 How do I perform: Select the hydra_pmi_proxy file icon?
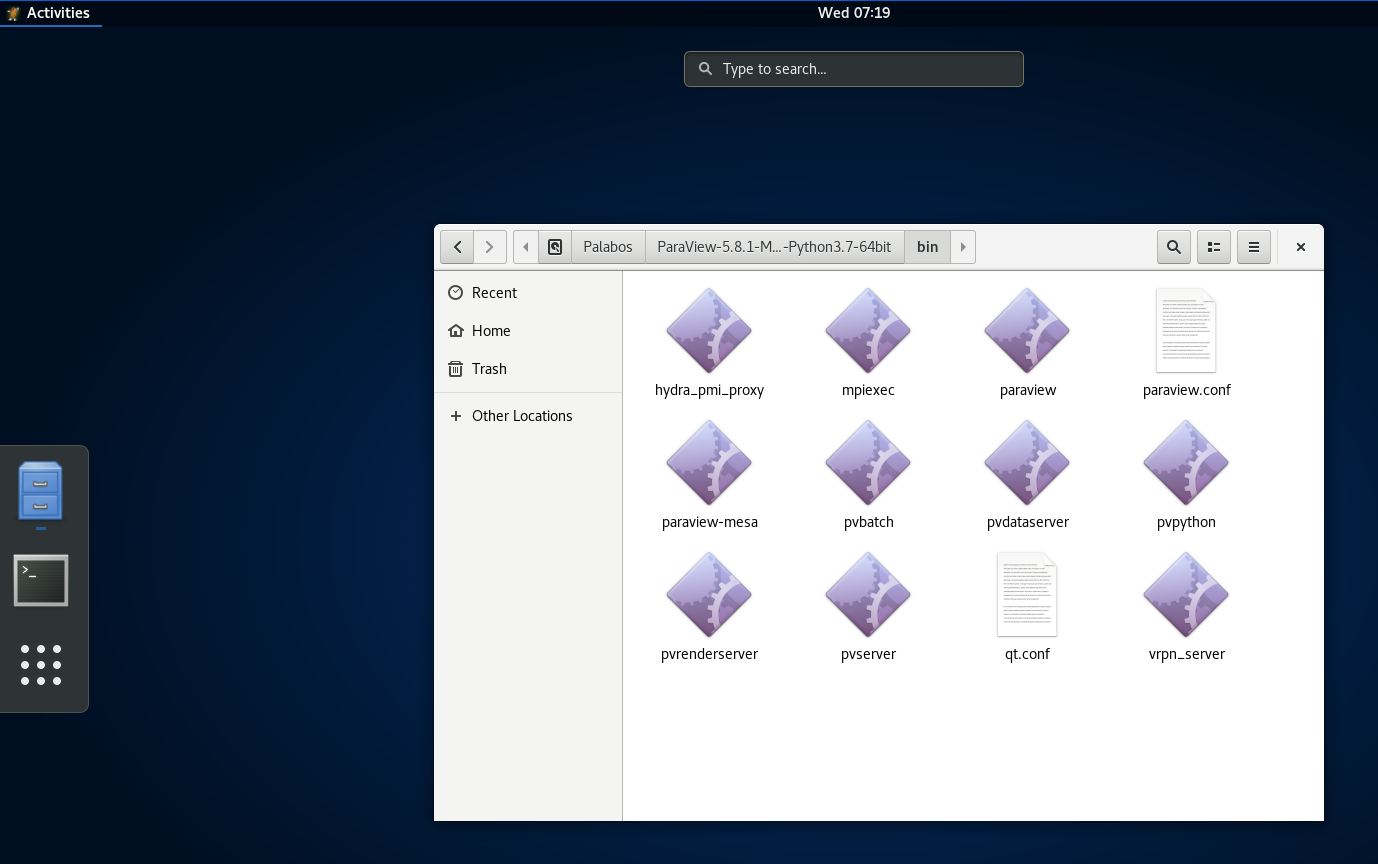coord(709,331)
